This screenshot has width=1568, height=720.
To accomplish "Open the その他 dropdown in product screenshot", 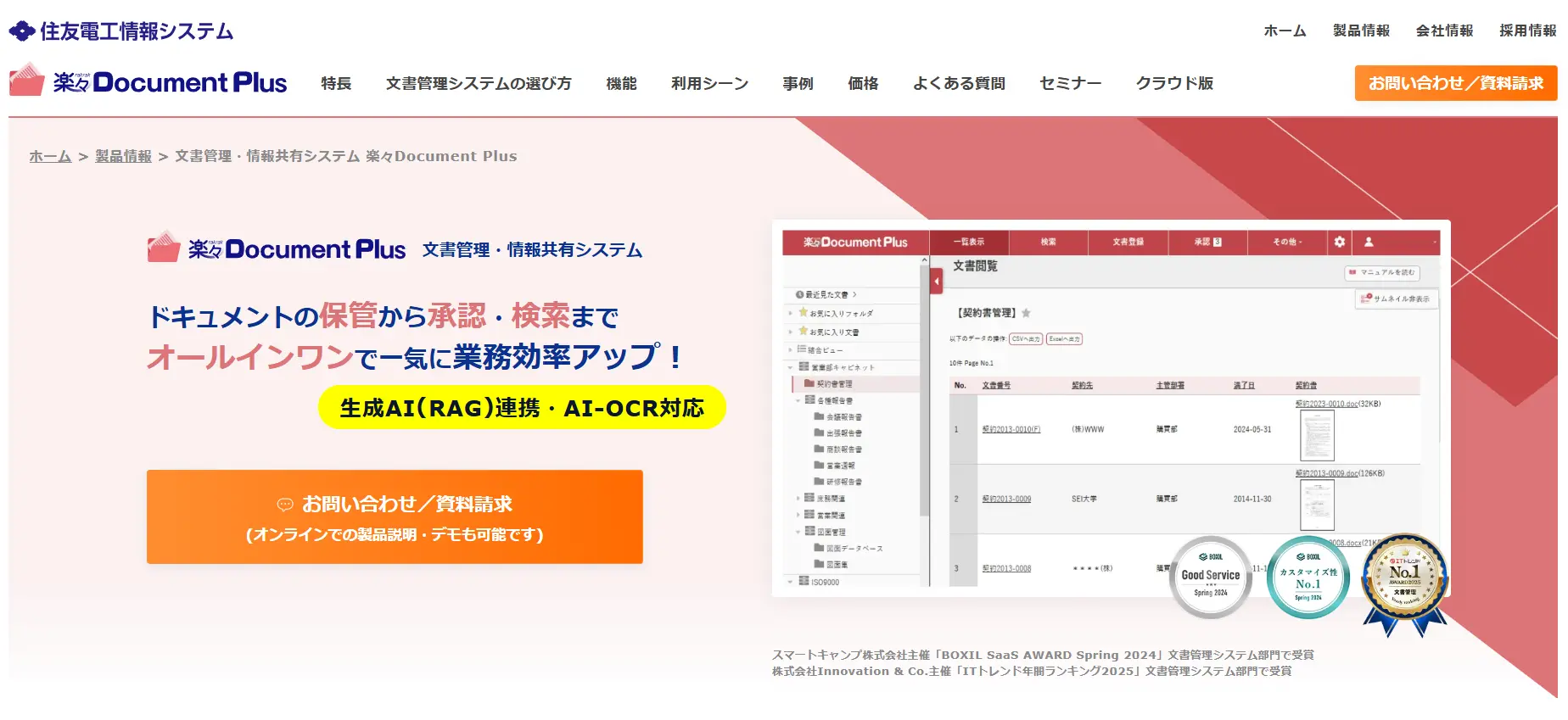I will pos(1287,242).
